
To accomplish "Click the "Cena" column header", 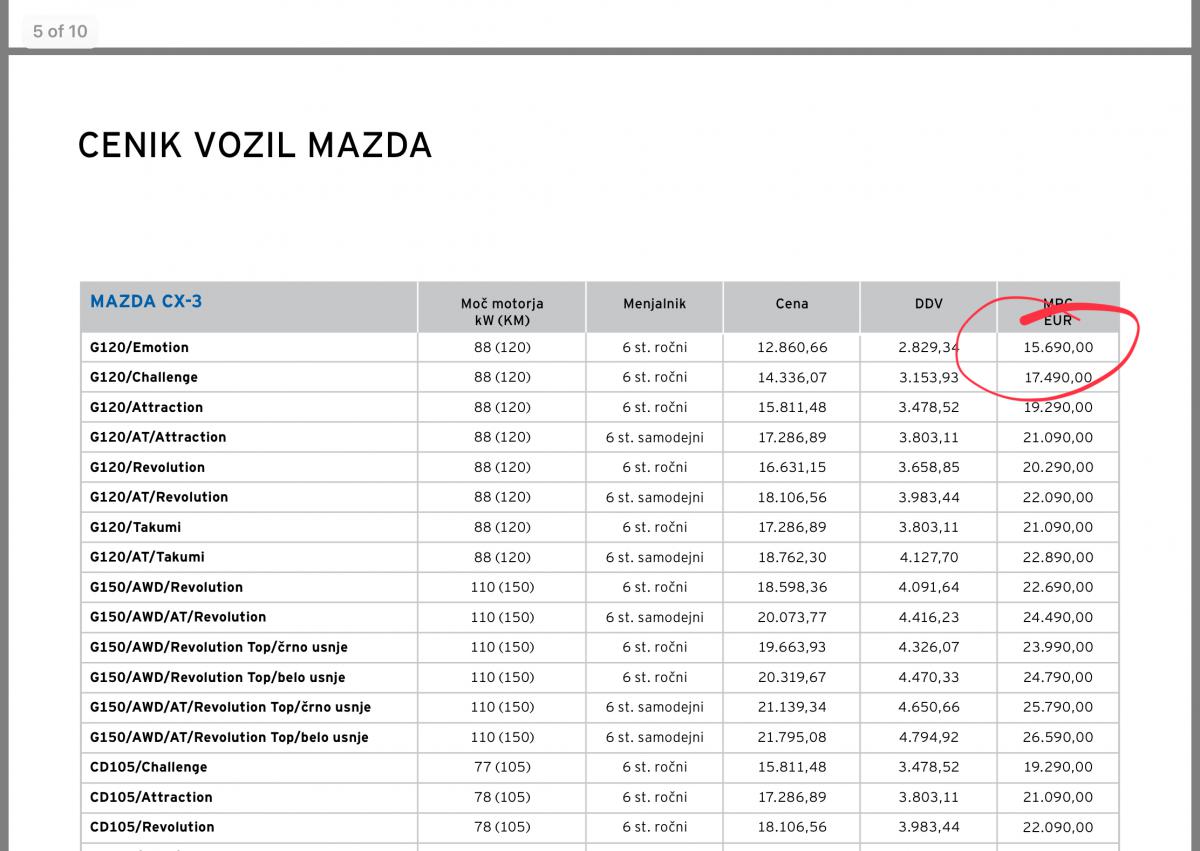I will coord(792,303).
